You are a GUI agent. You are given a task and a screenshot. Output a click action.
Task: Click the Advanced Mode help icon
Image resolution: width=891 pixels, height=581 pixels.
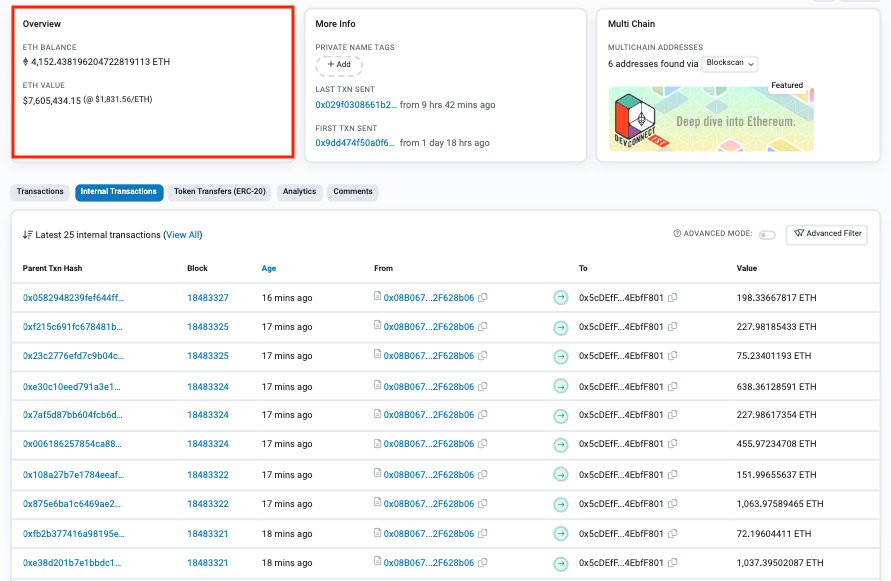point(677,233)
